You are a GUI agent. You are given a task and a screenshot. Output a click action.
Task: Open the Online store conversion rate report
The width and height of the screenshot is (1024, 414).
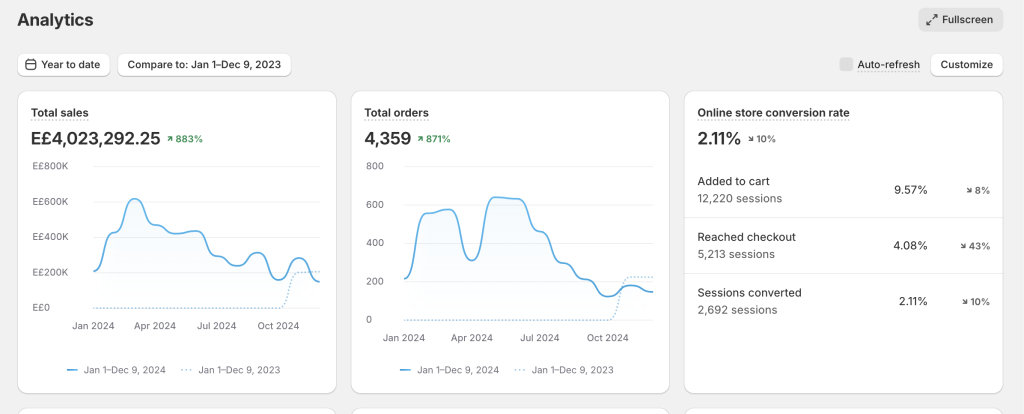773,113
